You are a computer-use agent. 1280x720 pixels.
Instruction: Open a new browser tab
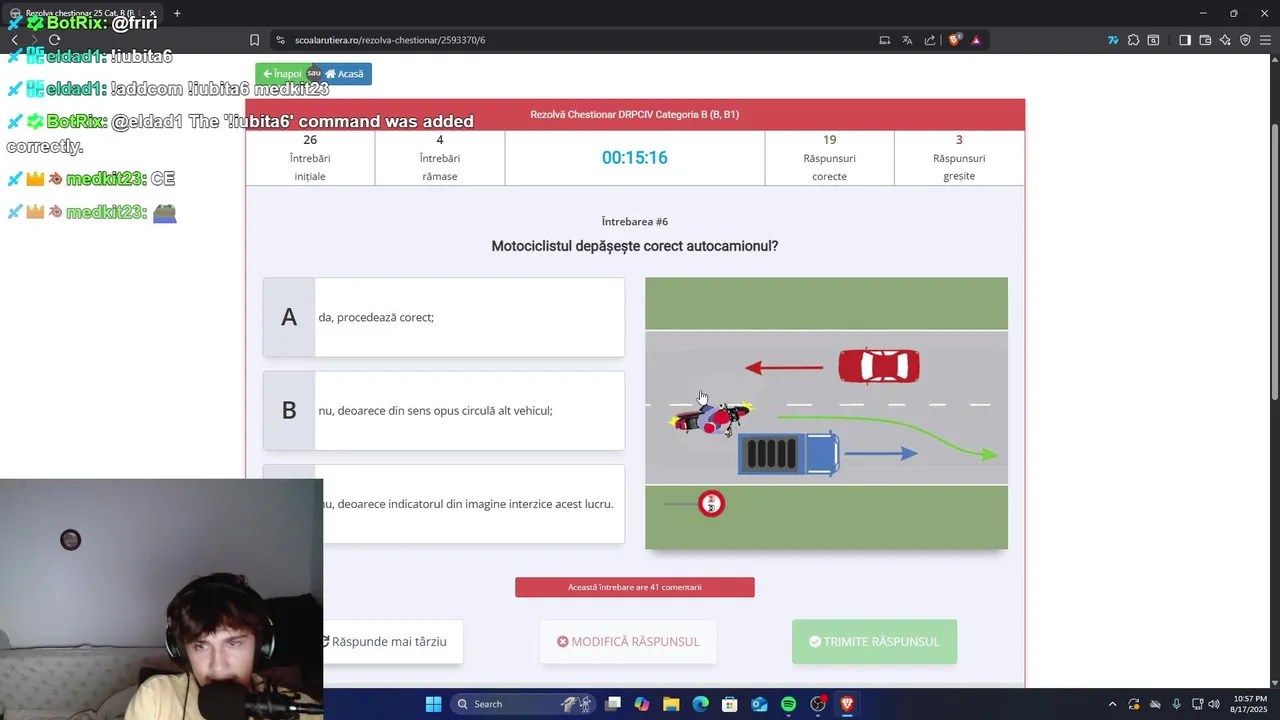click(x=177, y=13)
